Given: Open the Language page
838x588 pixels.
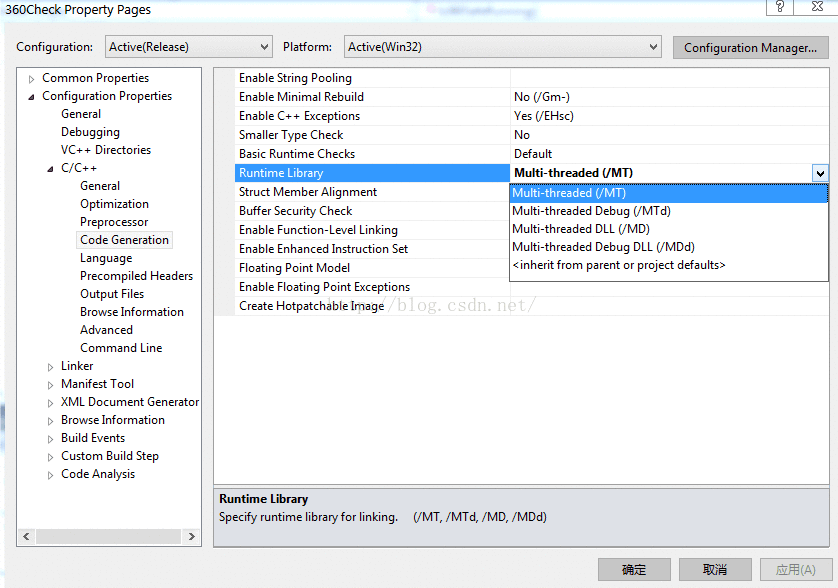Looking at the screenshot, I should 106,258.
